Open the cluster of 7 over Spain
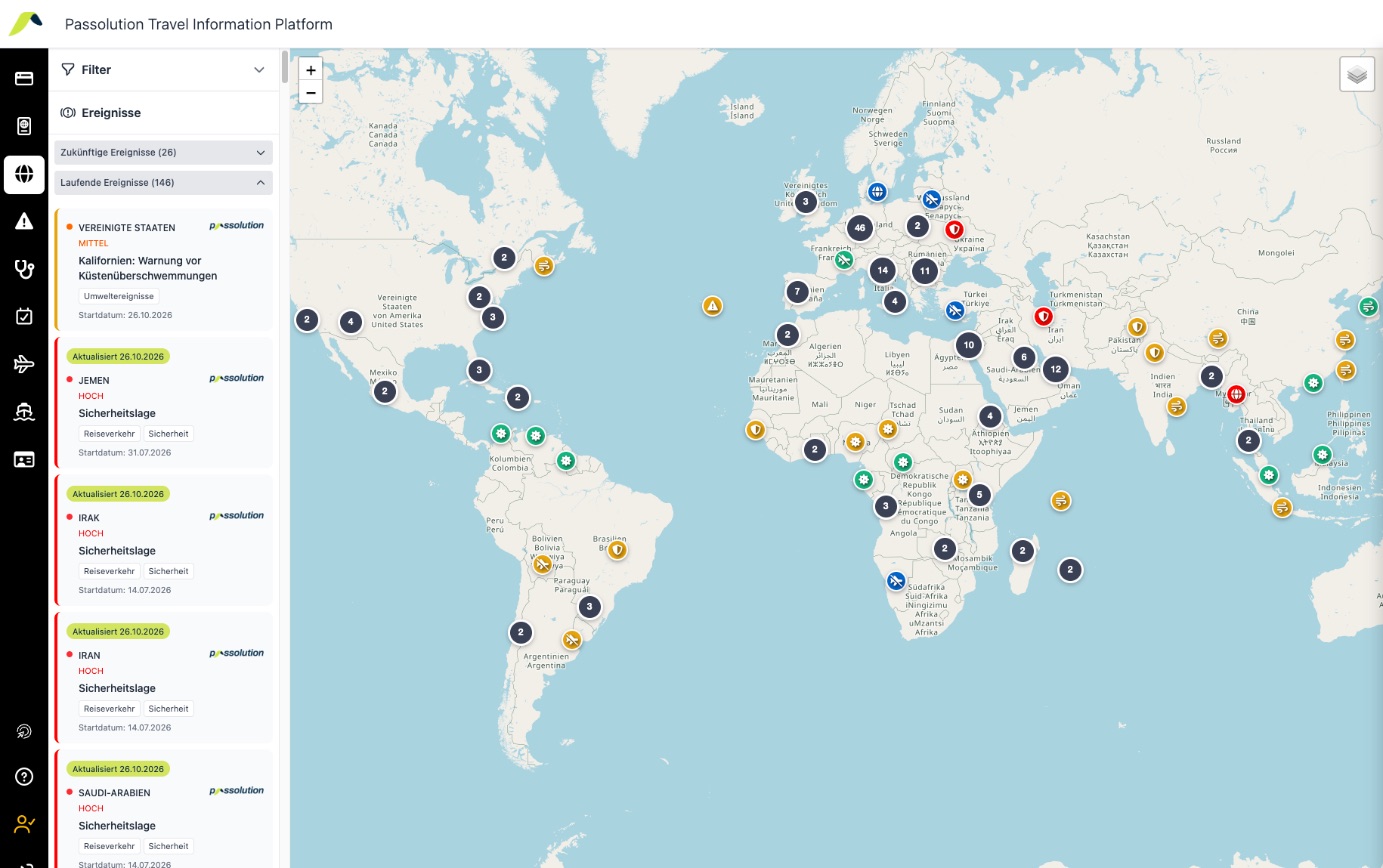 (x=797, y=292)
